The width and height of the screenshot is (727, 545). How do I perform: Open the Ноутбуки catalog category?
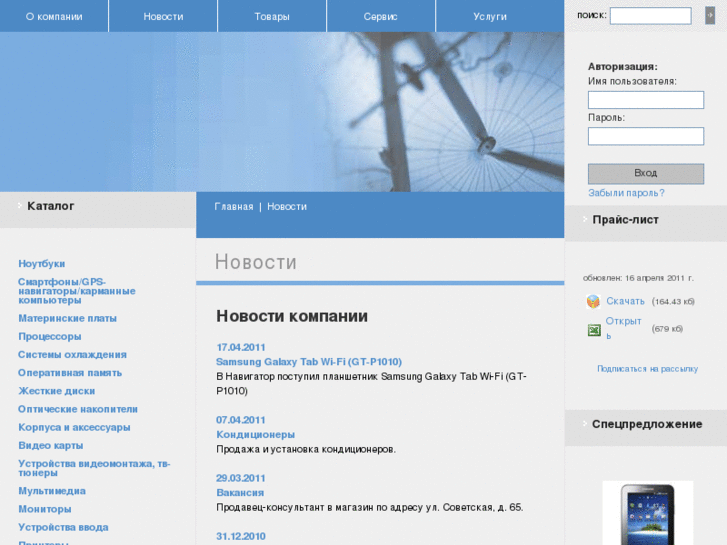point(42,263)
